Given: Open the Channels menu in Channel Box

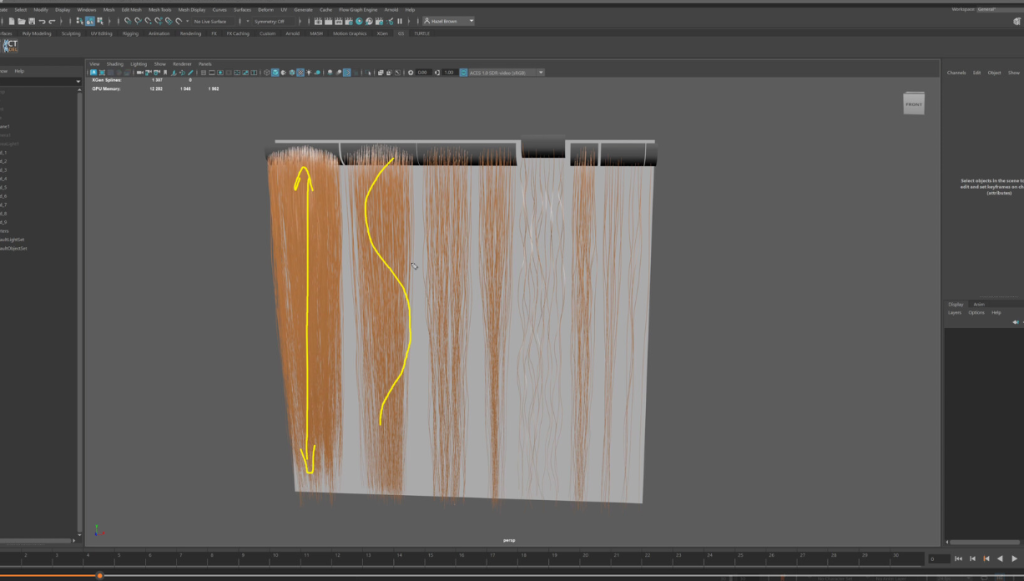Looking at the screenshot, I should [x=956, y=72].
